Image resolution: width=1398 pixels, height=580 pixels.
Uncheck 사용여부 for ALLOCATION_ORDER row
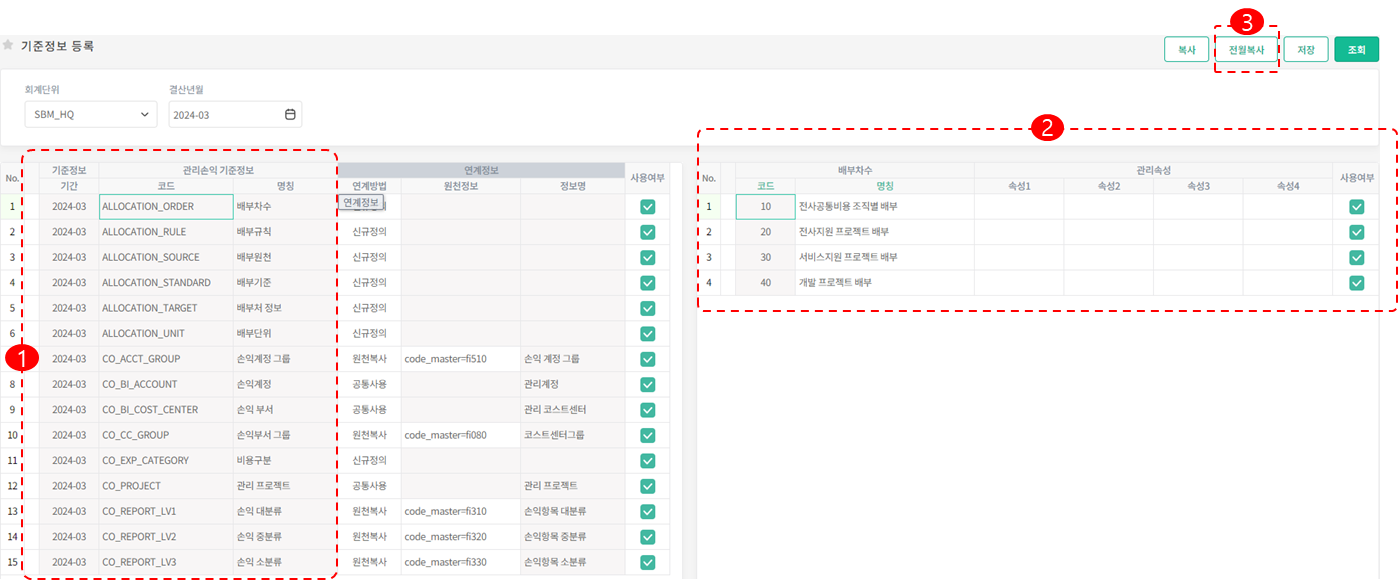pos(647,207)
